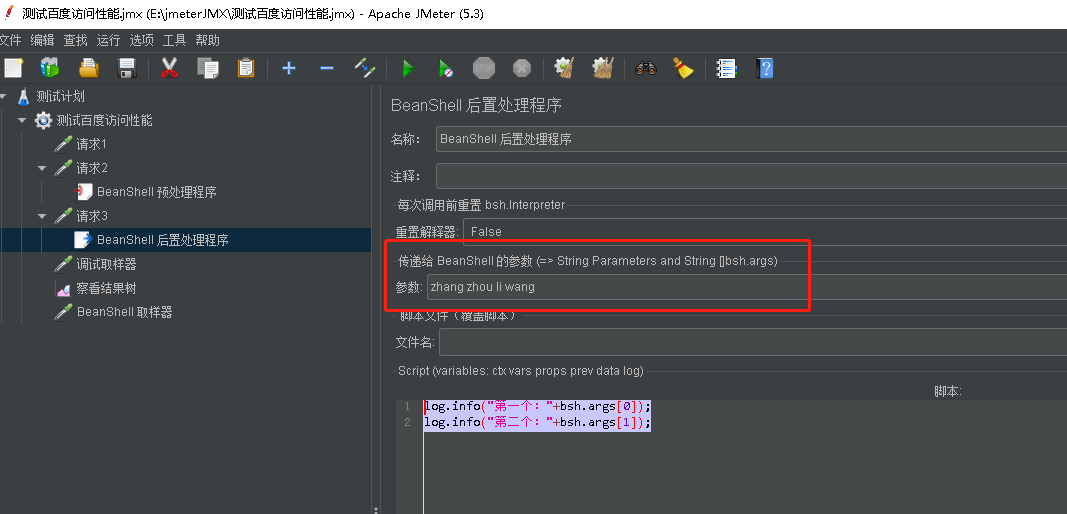
Task: Click the 文件名 file name field
Action: click(753, 342)
